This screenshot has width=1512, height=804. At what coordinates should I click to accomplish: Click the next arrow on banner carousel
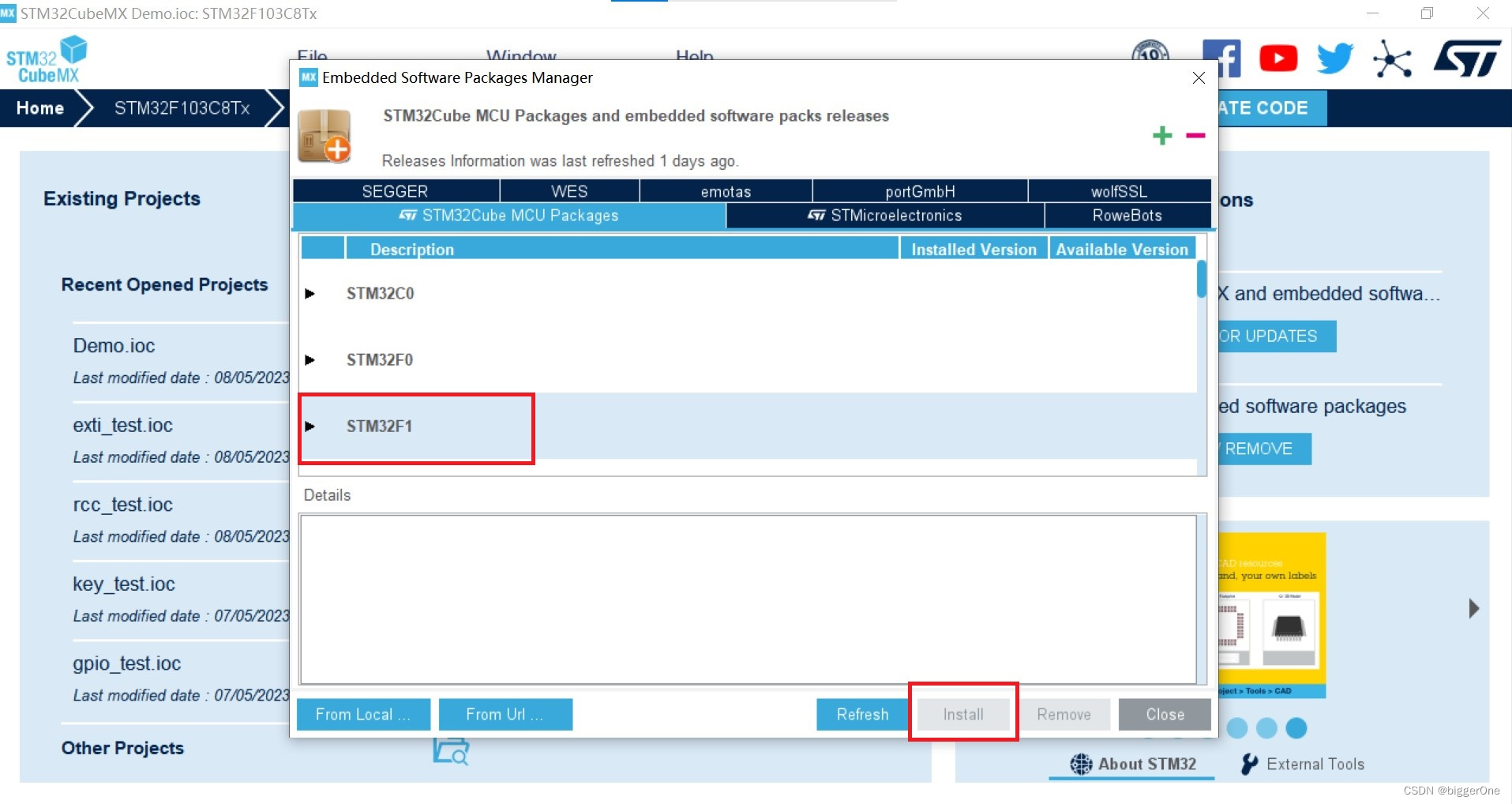(1473, 608)
